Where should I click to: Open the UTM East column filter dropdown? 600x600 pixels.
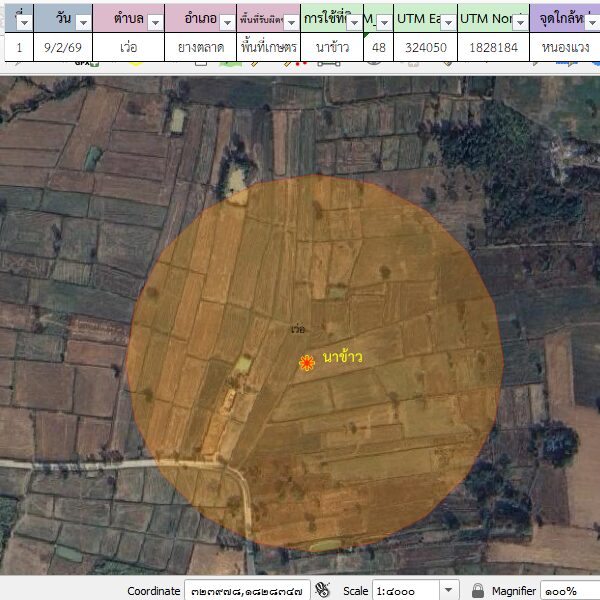point(447,23)
